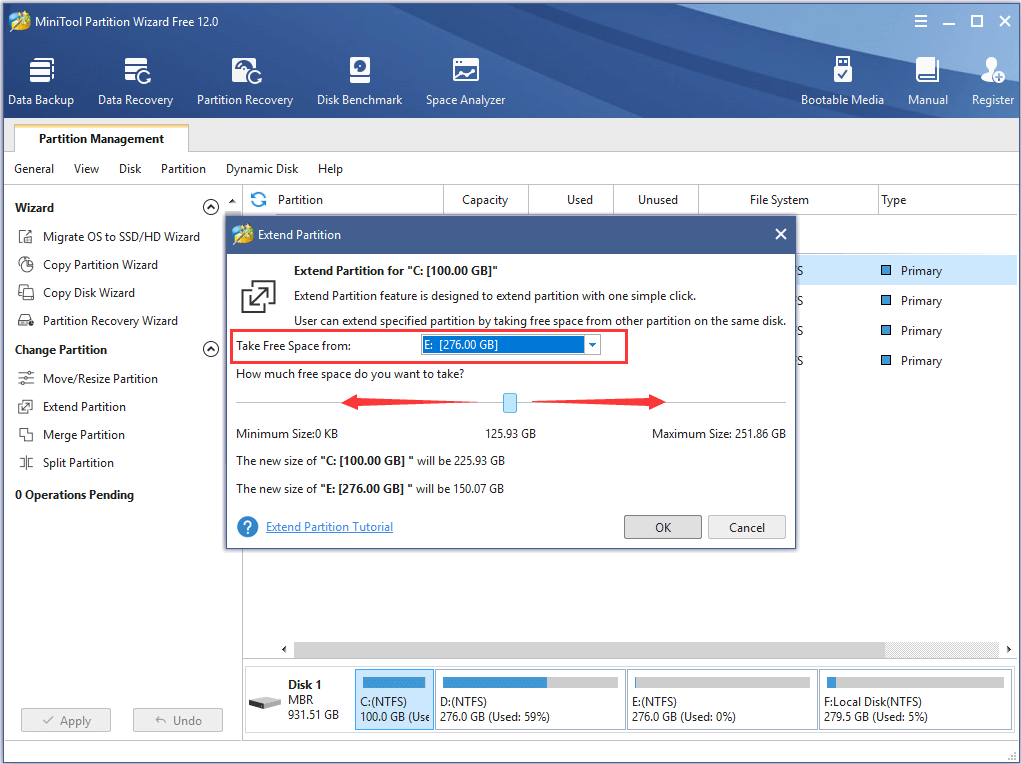This screenshot has height=764, width=1021.
Task: Click the "0 Operations Pending" text
Action: [74, 494]
